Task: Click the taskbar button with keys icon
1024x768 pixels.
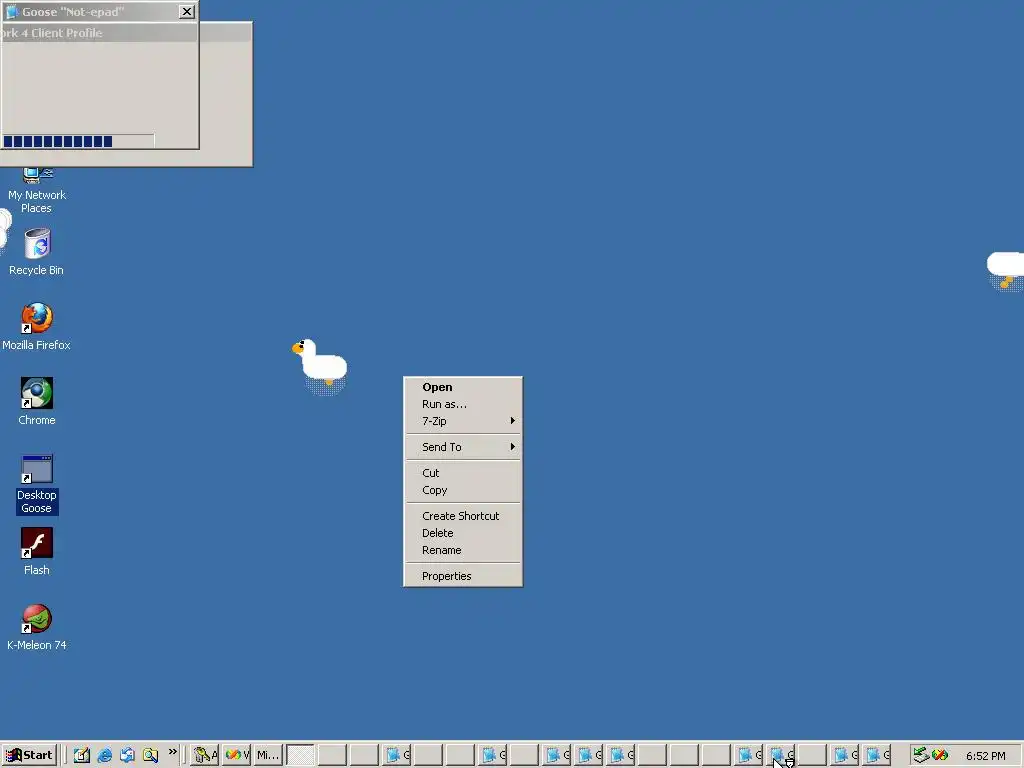Action: (204, 755)
